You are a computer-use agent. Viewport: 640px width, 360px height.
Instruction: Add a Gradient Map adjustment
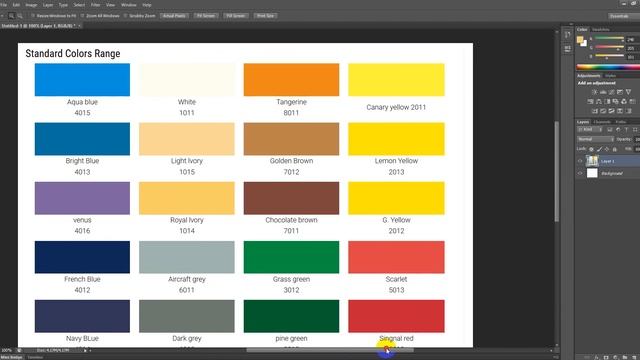click(629, 111)
